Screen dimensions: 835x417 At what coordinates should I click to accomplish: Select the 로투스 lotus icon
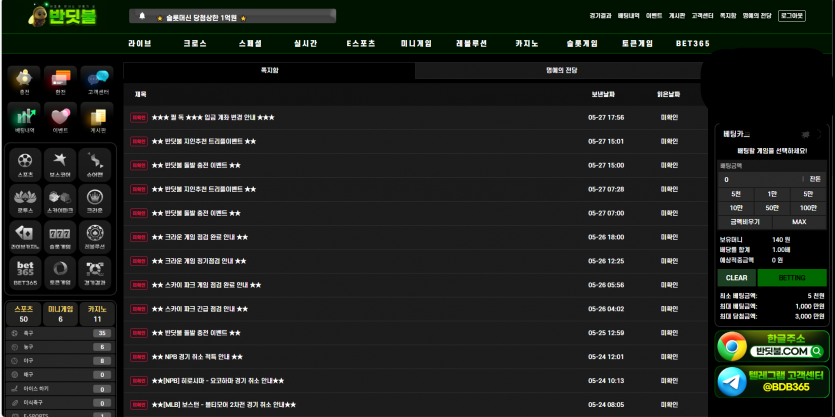(25, 200)
